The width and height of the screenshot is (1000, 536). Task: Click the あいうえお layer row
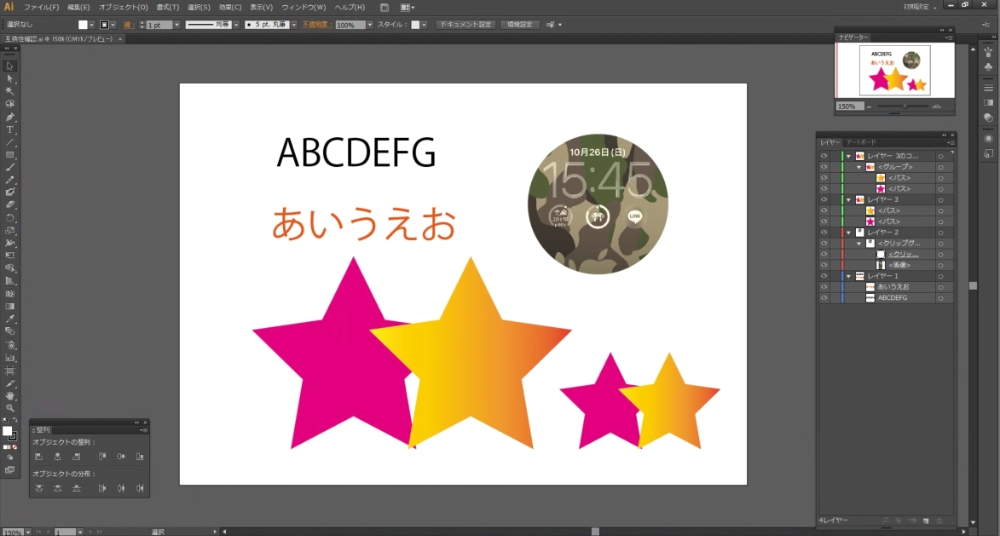point(895,287)
